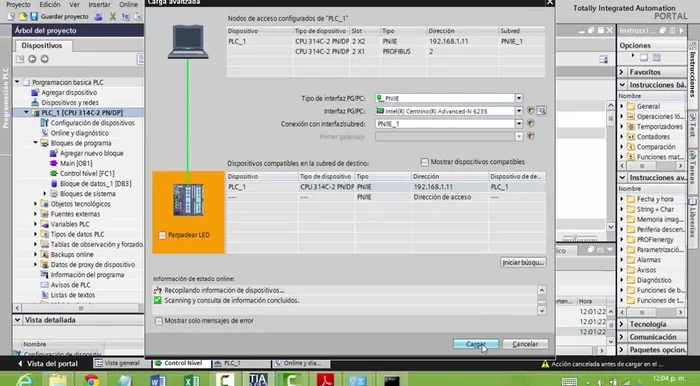
Task: Expand the Bloques de sistema node
Action: (x=45, y=194)
